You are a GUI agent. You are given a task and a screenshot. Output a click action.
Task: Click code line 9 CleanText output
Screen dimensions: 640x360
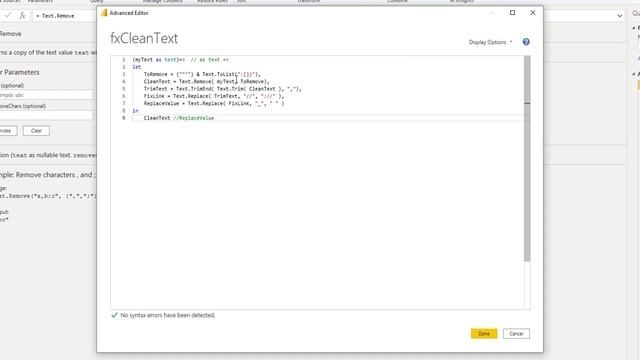click(x=179, y=118)
